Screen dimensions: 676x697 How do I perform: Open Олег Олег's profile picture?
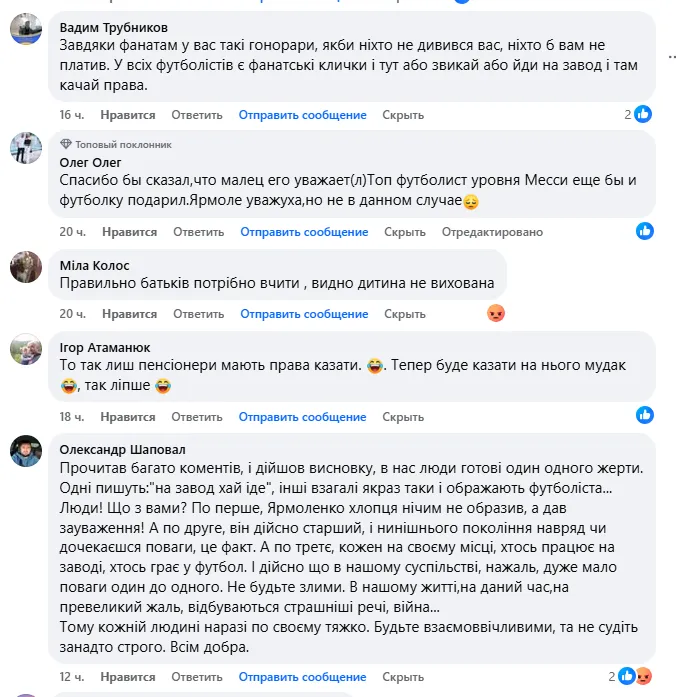[26, 147]
